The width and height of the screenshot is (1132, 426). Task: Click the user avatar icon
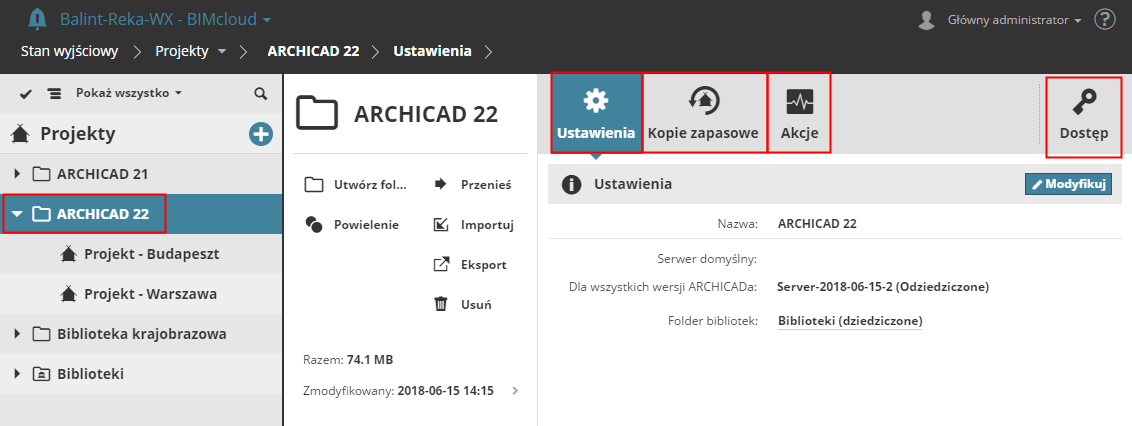coord(926,20)
